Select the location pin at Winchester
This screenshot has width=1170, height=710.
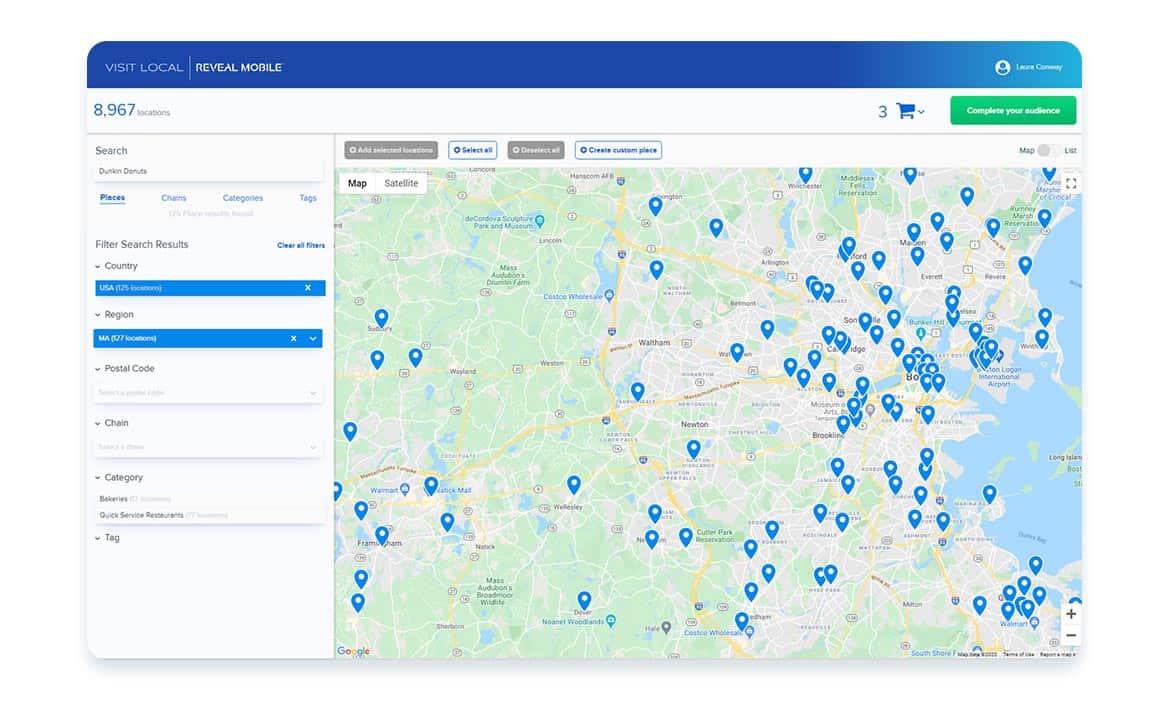coord(805,175)
